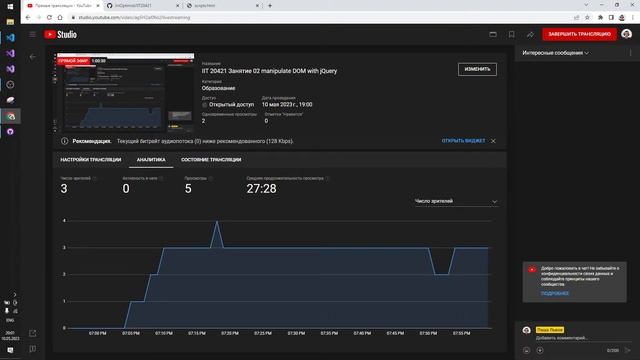Launch Visual Studio Code from the taskbar
Image resolution: width=640 pixels, height=360 pixels.
click(10, 38)
